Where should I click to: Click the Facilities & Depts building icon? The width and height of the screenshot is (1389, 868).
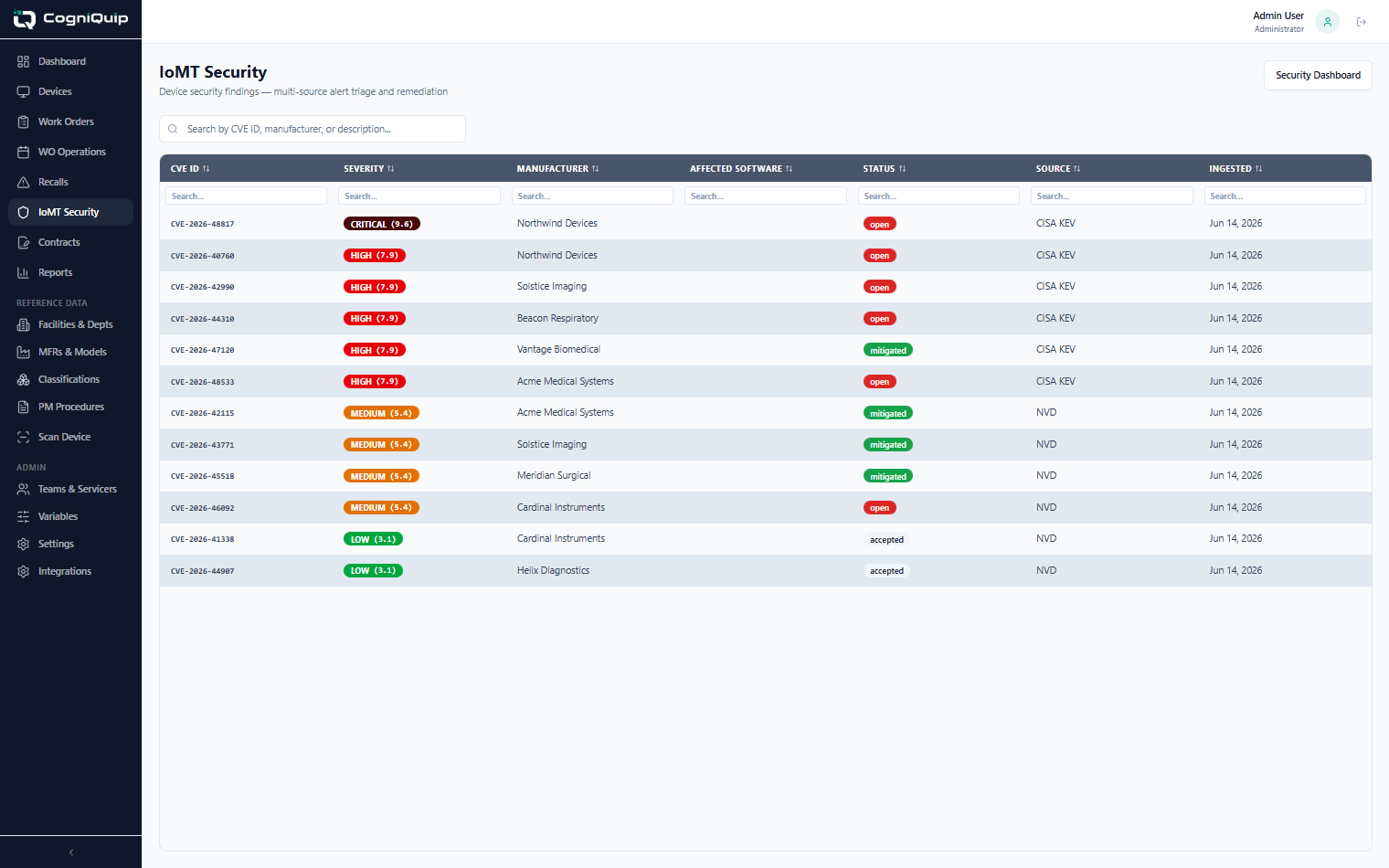[24, 324]
